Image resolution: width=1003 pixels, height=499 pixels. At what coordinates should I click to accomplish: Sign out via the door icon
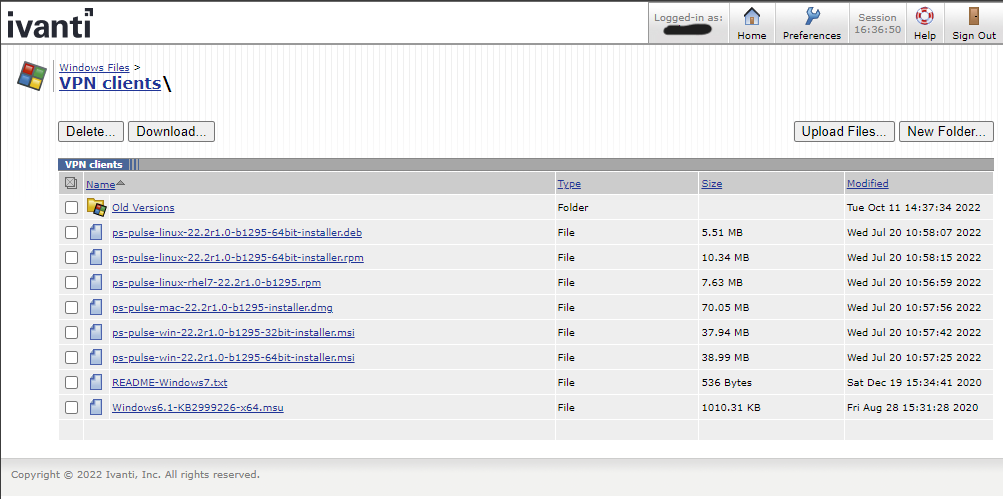(x=974, y=16)
